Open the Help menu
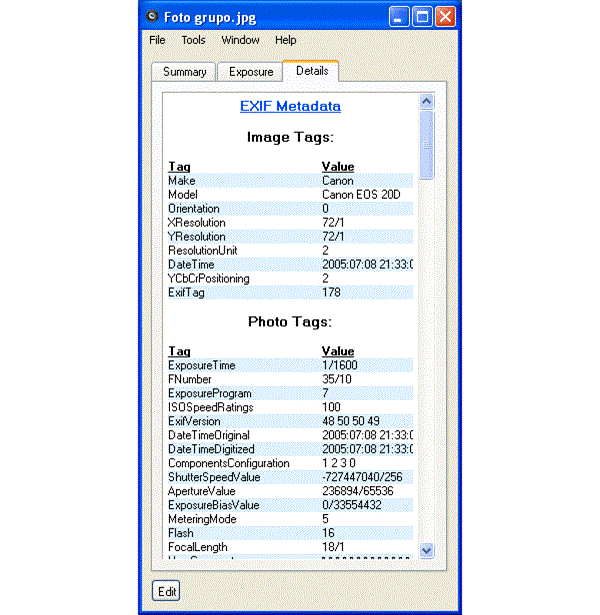The width and height of the screenshot is (600, 615). click(x=285, y=40)
